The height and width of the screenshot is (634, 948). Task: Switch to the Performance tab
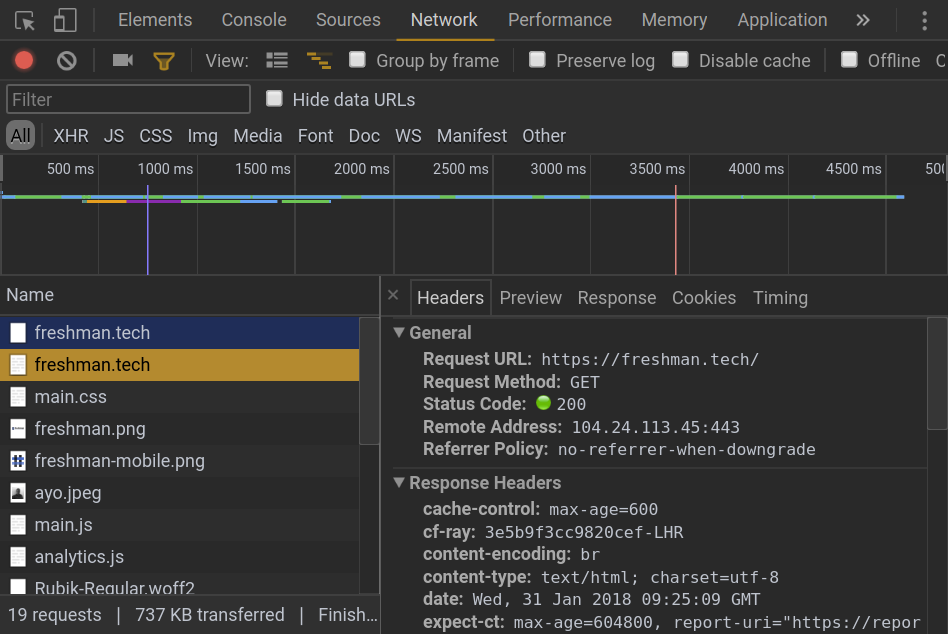coord(559,20)
